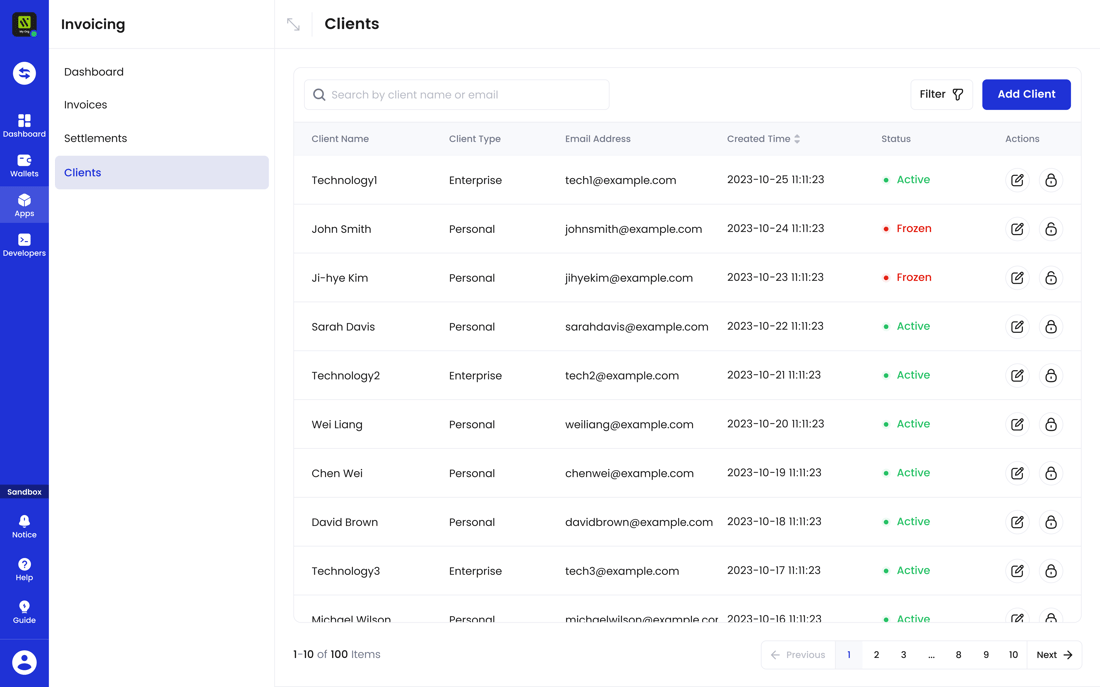Edit the David Brown client
This screenshot has width=1100, height=687.
pyautogui.click(x=1017, y=522)
